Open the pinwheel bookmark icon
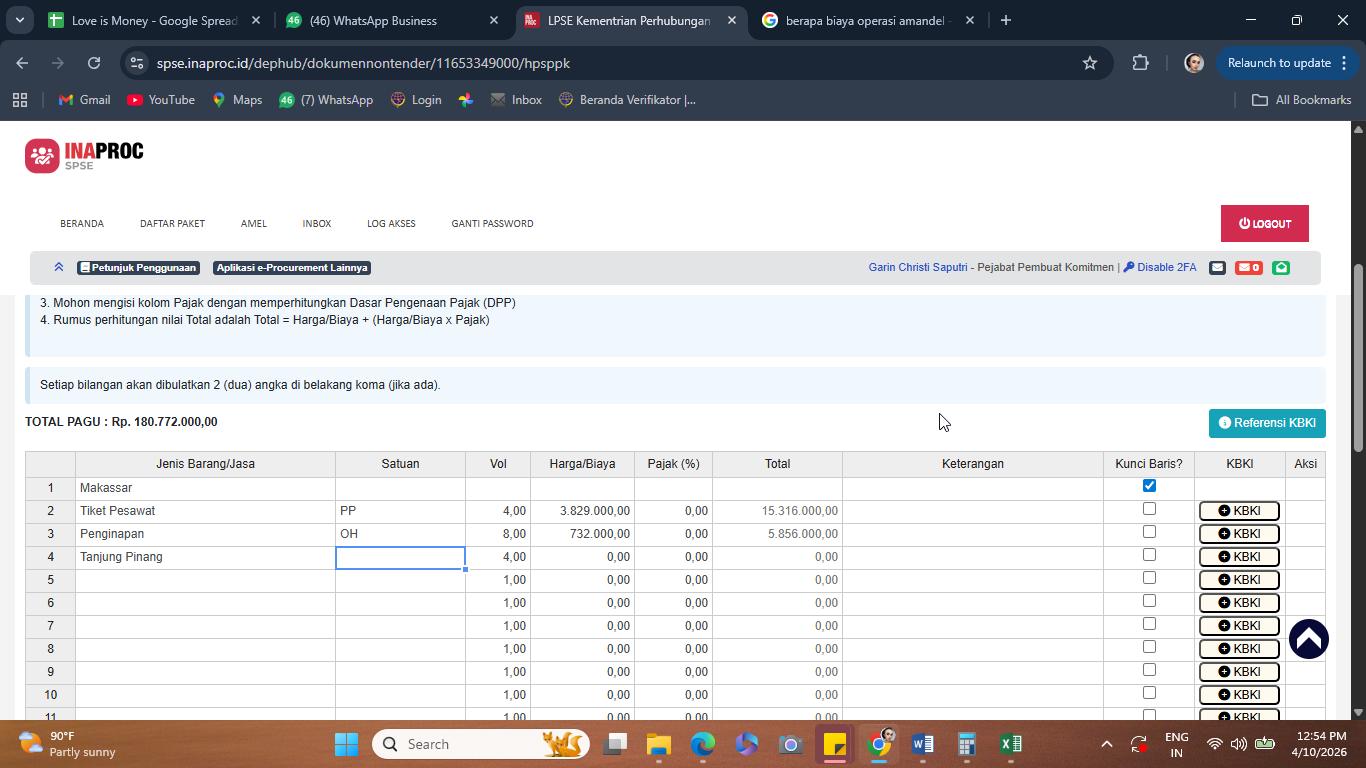1366x768 pixels. (466, 100)
